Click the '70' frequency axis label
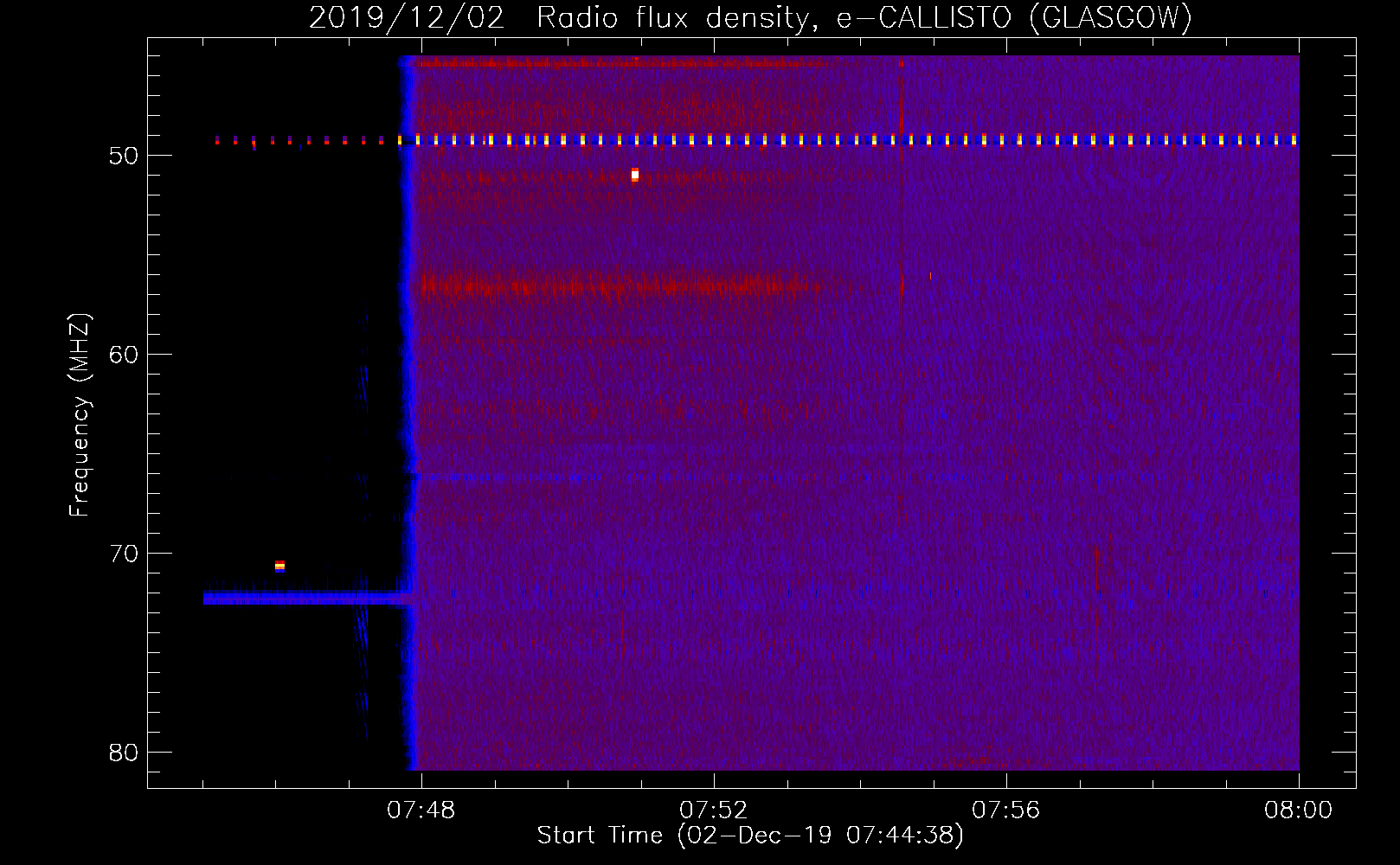Image resolution: width=1400 pixels, height=865 pixels. click(x=124, y=554)
